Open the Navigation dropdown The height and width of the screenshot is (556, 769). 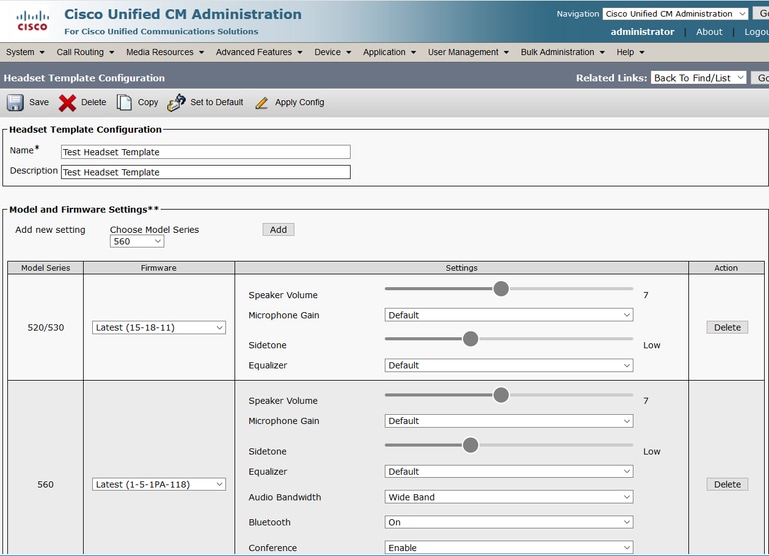pyautogui.click(x=675, y=14)
